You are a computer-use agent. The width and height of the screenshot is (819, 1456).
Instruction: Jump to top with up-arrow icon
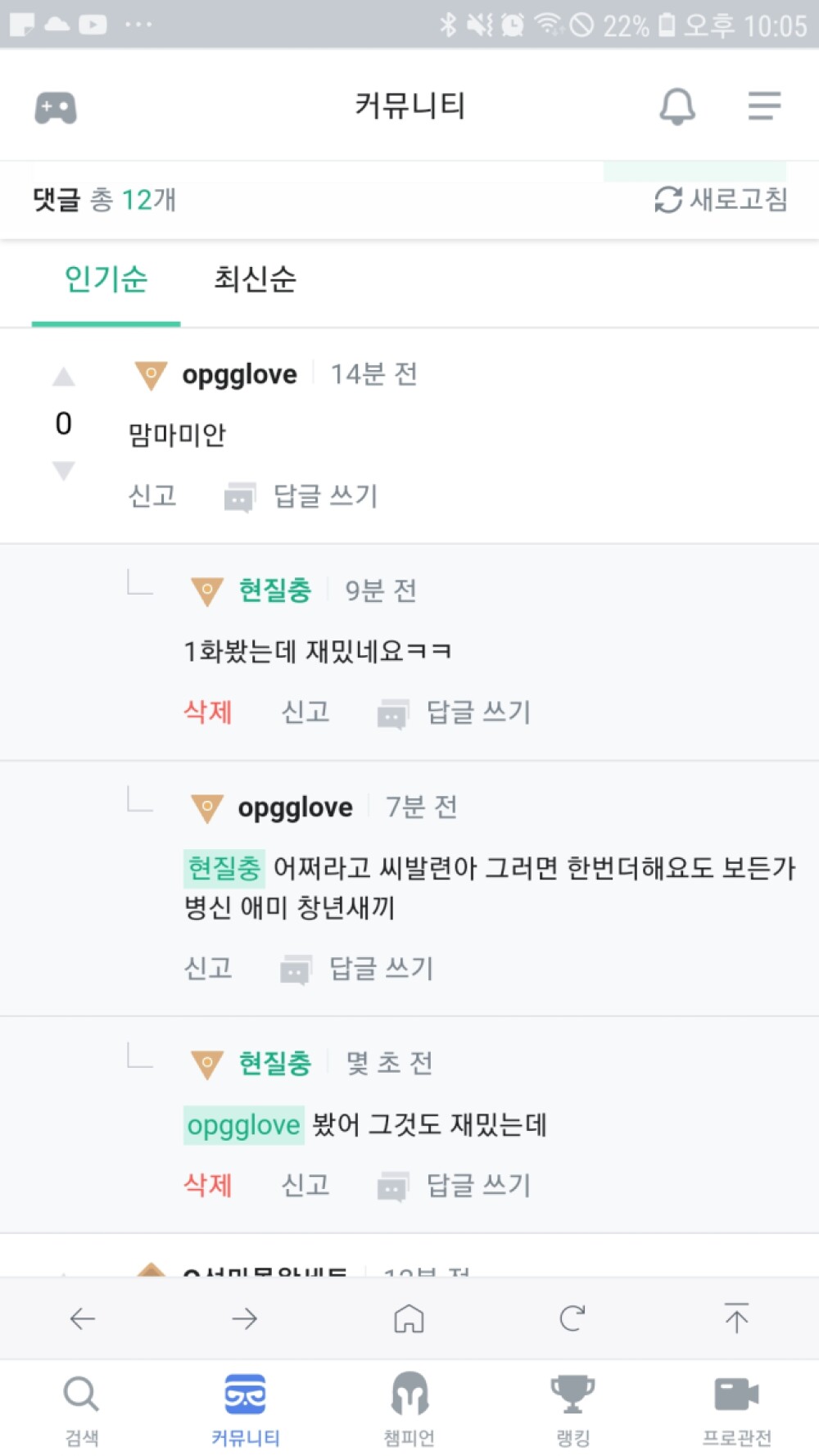pyautogui.click(x=736, y=1318)
